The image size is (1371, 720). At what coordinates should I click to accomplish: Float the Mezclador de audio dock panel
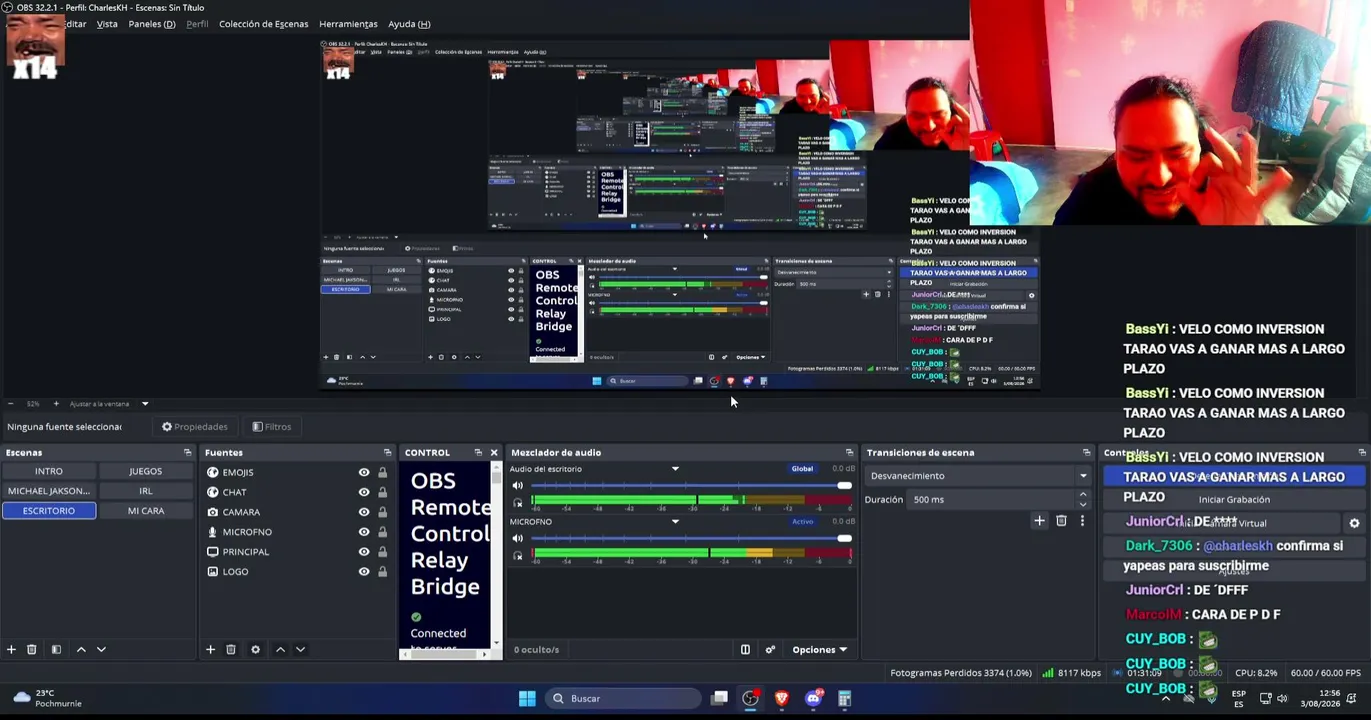(849, 452)
